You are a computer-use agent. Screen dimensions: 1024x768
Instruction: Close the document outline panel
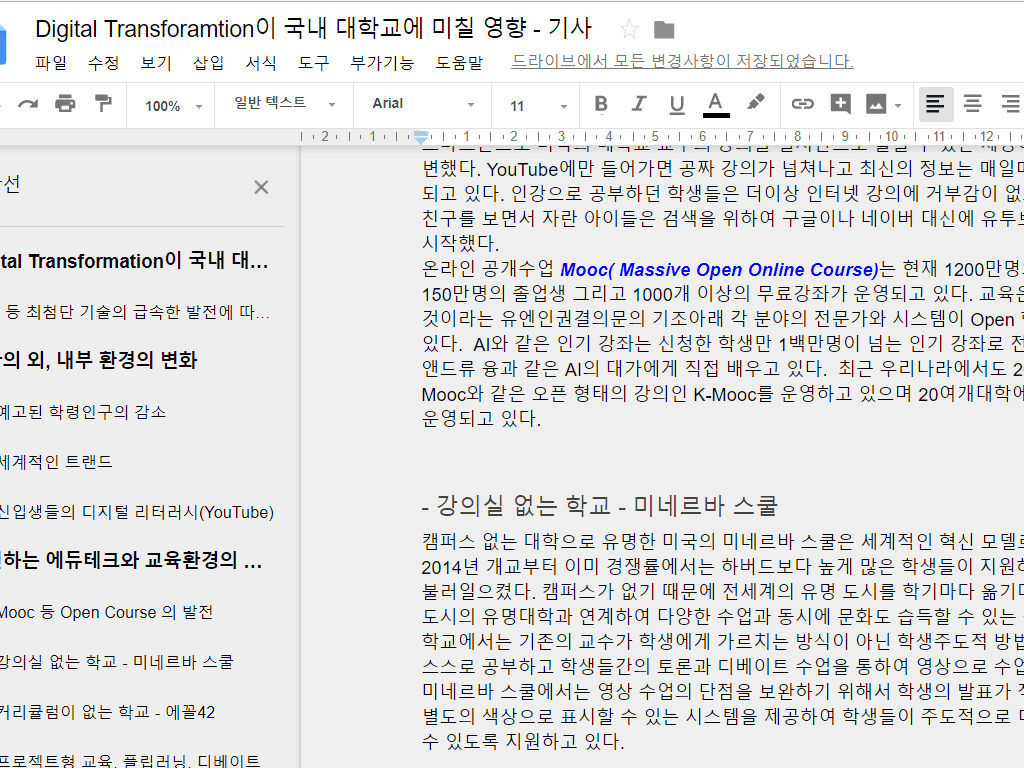pos(261,187)
